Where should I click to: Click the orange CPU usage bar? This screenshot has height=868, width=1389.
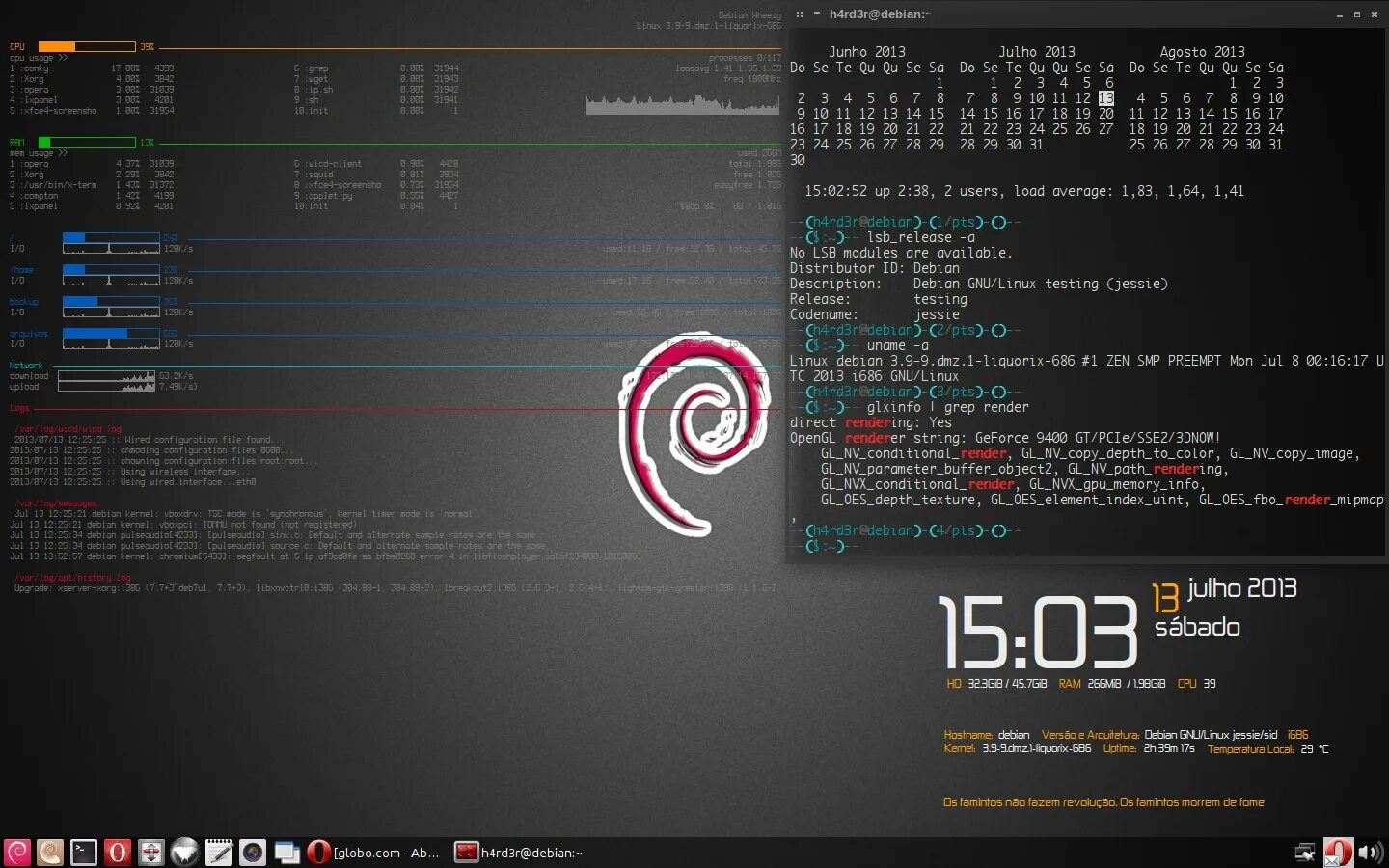coord(87,46)
